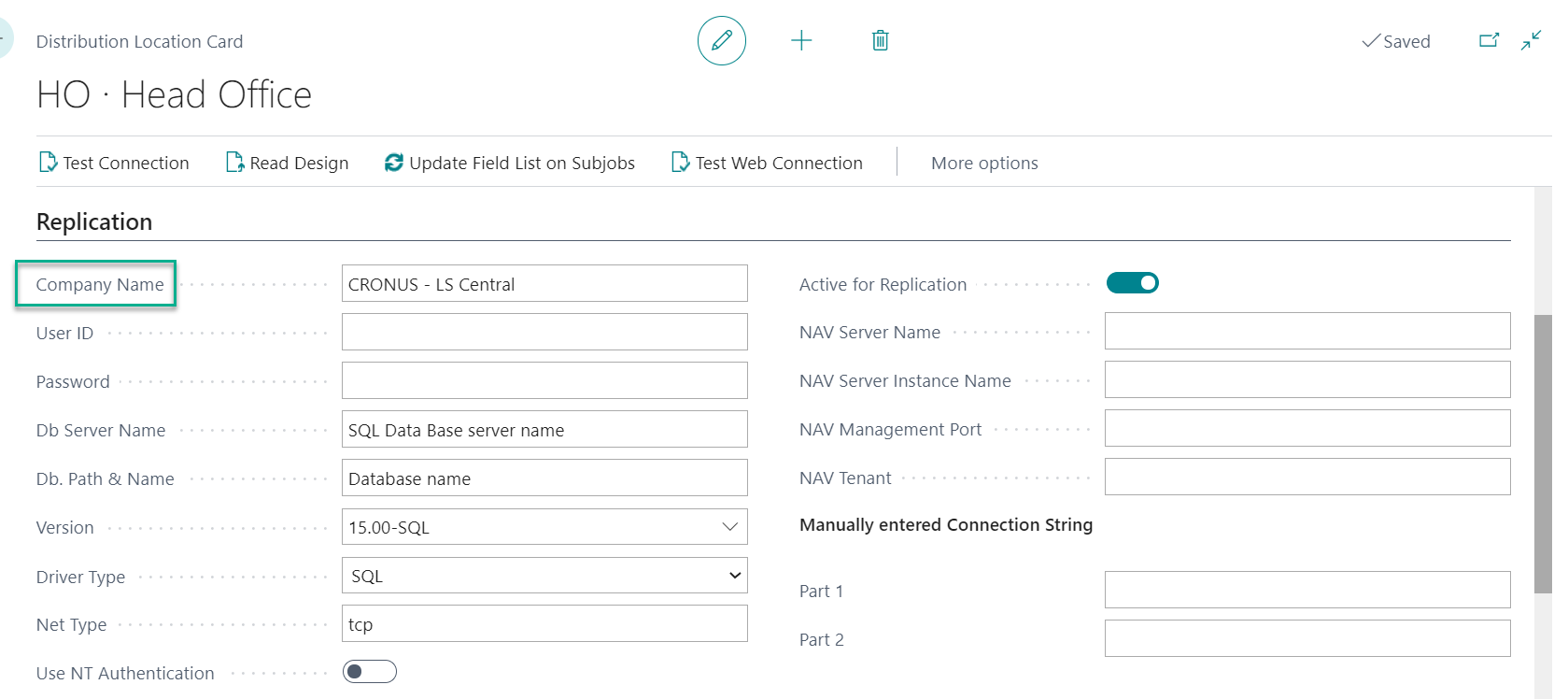1568x699 pixels.
Task: Click the plus icon to add new record
Action: (801, 41)
